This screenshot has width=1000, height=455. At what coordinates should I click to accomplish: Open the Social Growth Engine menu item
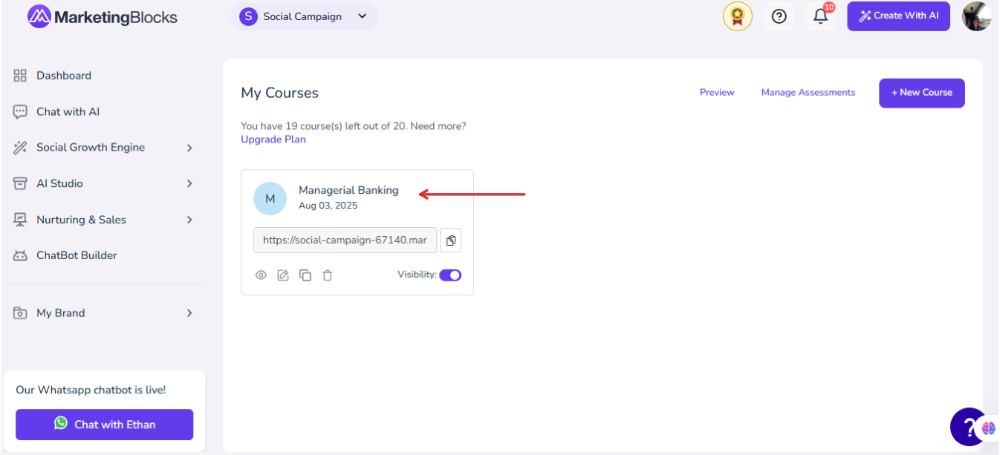point(91,147)
